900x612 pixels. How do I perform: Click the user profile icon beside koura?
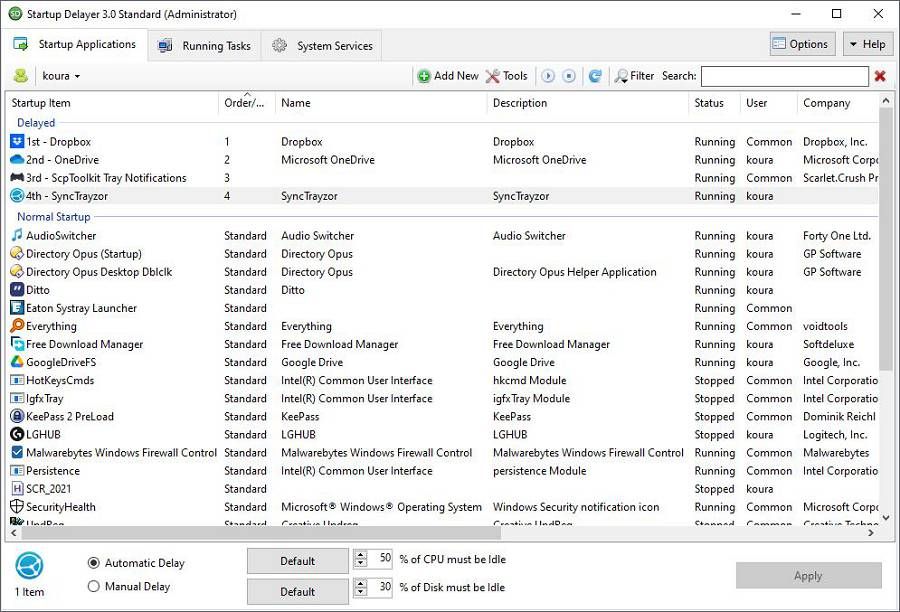(x=18, y=75)
